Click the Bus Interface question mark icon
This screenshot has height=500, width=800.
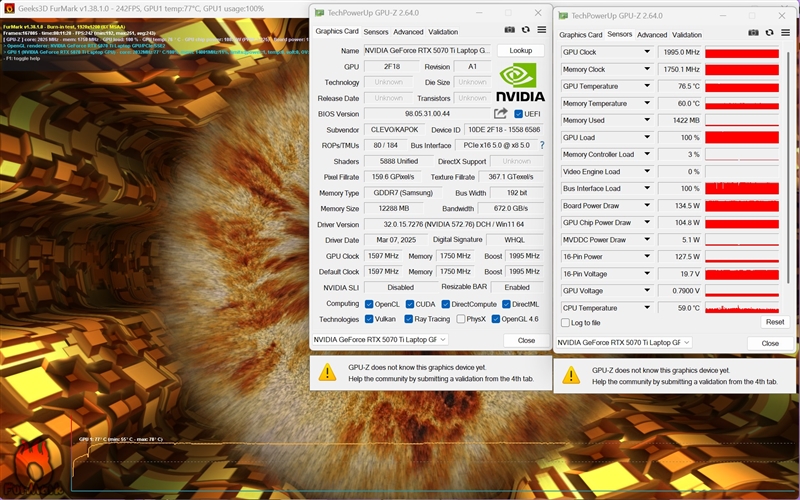542,145
